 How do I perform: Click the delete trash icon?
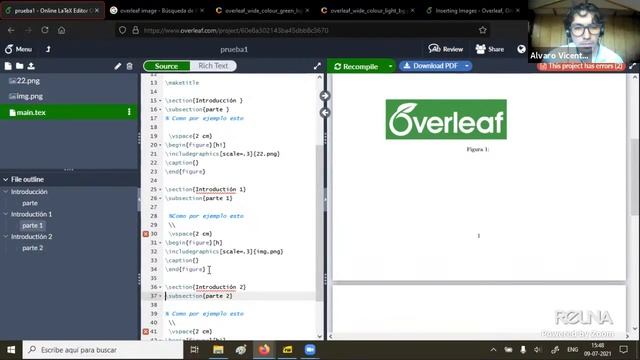[x=129, y=66]
